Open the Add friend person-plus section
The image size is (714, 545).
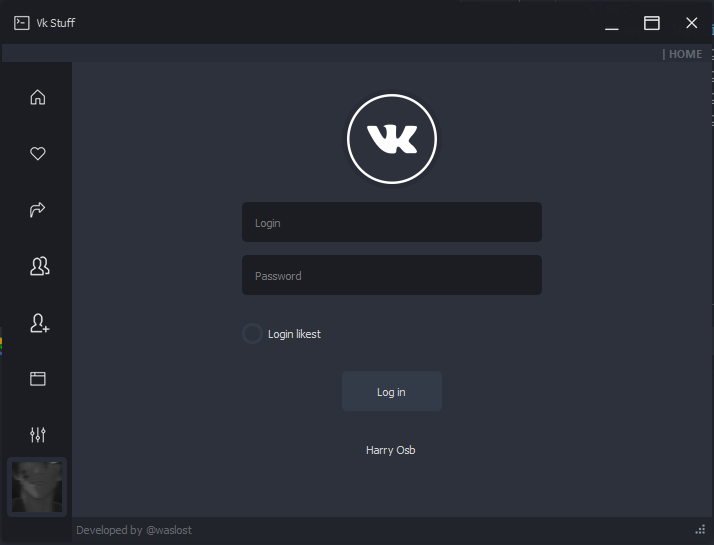[40, 323]
